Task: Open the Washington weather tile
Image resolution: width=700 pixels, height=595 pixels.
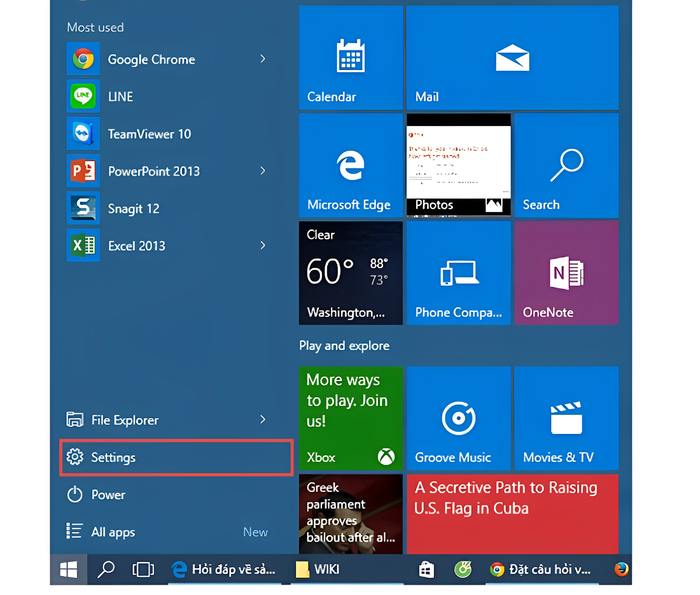Action: (351, 273)
